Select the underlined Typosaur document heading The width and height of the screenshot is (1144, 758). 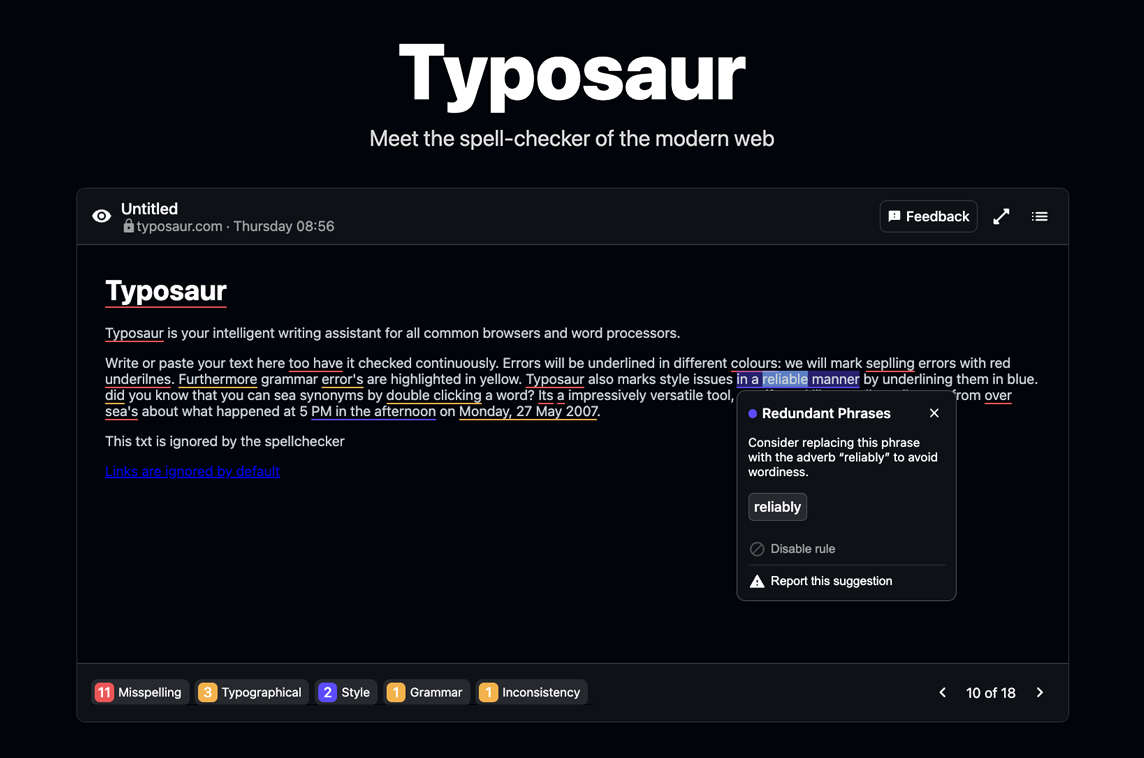point(166,291)
